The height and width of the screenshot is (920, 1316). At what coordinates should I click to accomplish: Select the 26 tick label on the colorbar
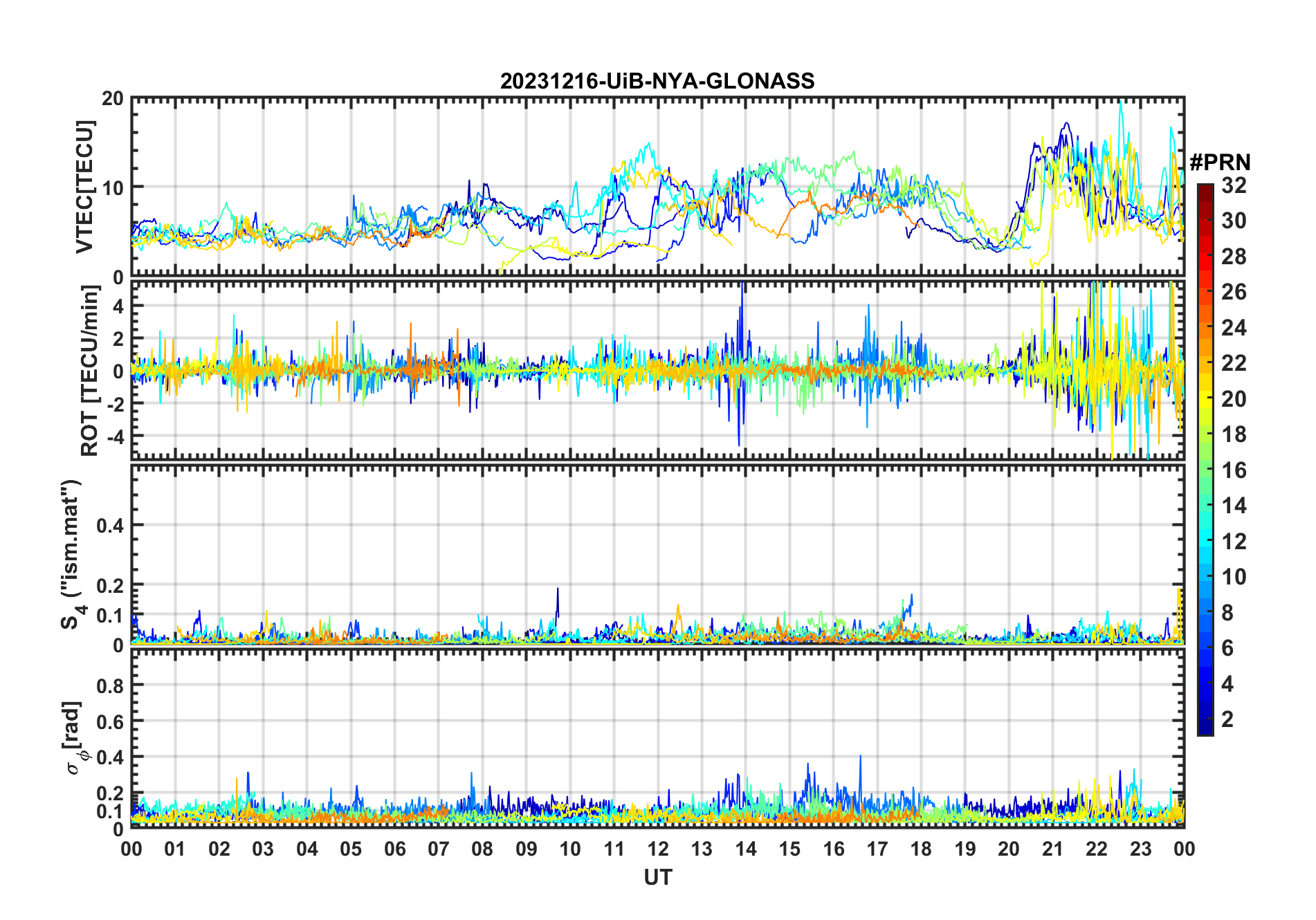1234,292
